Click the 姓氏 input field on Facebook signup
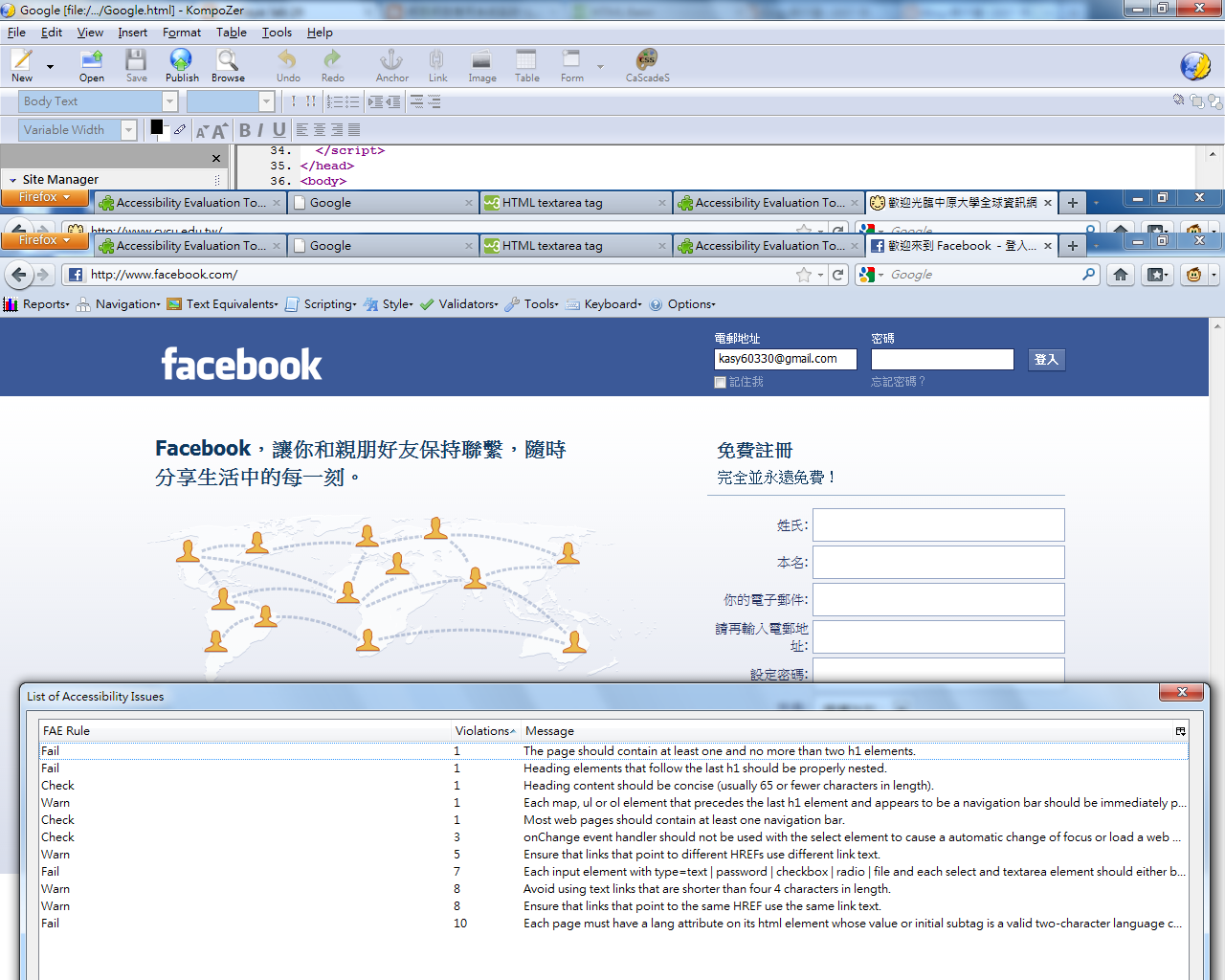The width and height of the screenshot is (1225, 980). [939, 525]
